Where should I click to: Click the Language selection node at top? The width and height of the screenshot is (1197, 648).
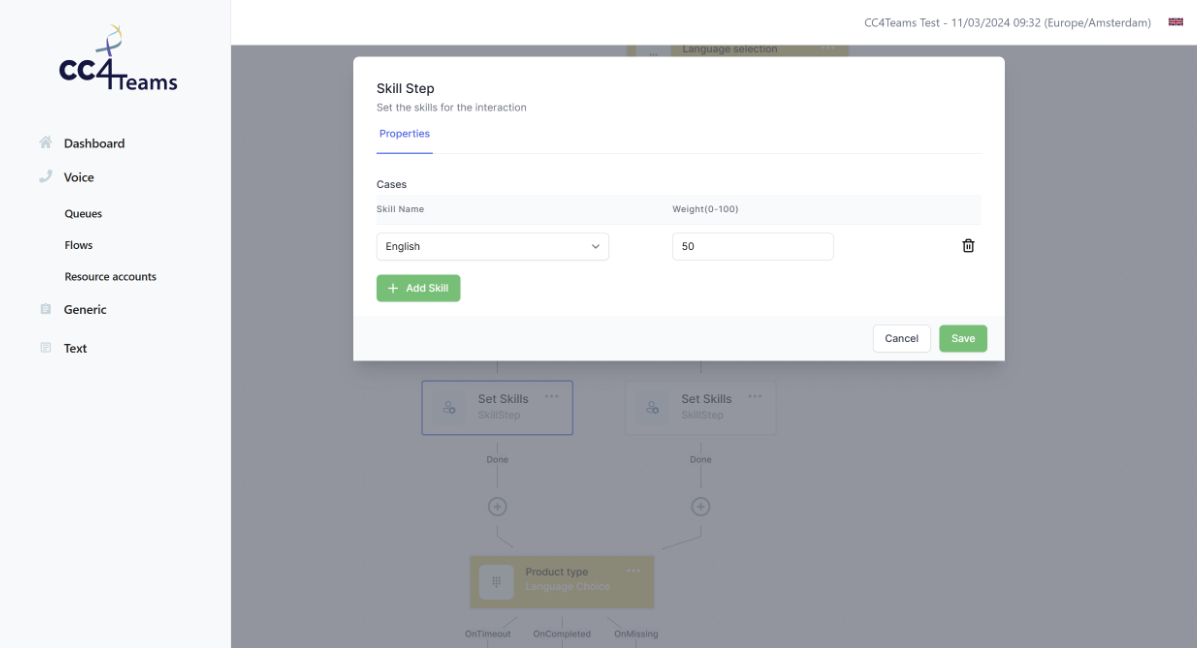737,50
